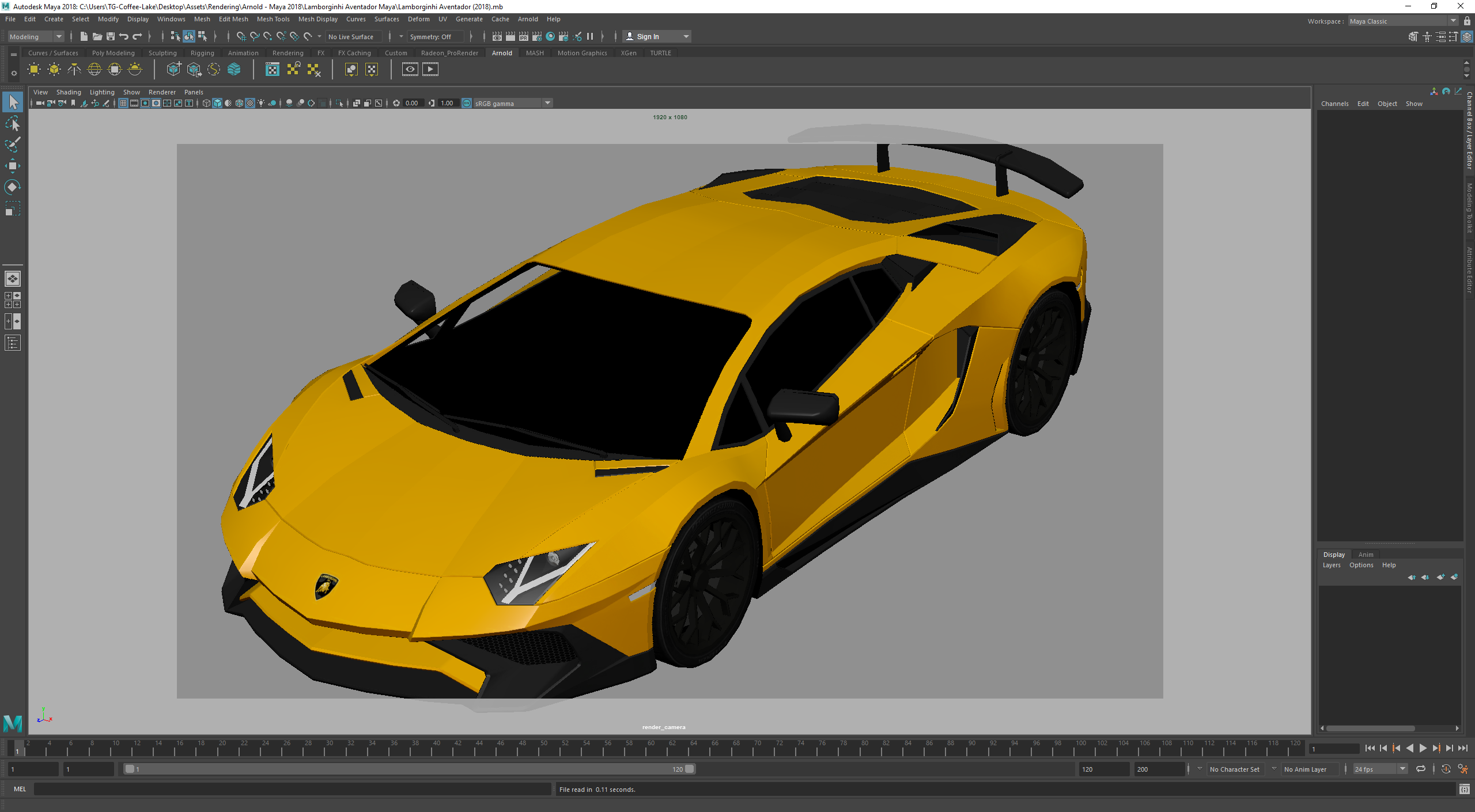This screenshot has width=1475, height=812.
Task: Toggle snap to grids
Action: tap(241, 36)
